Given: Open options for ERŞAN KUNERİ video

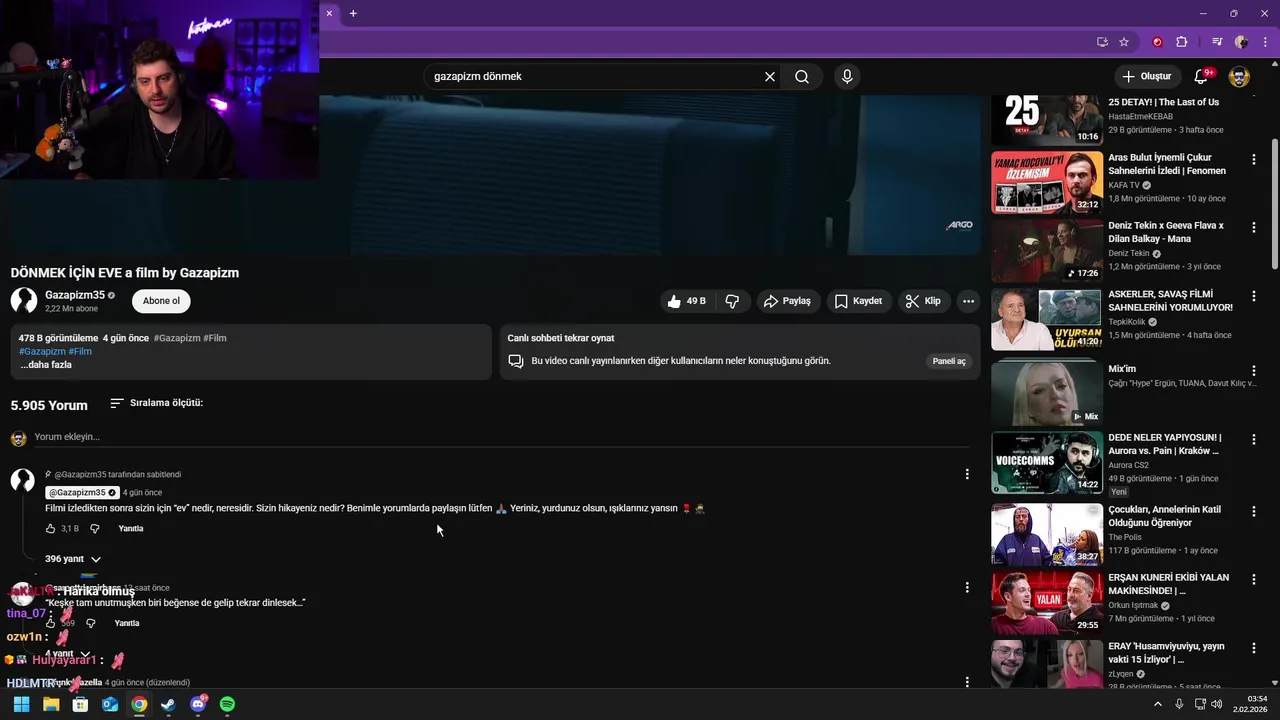Looking at the screenshot, I should (1253, 580).
